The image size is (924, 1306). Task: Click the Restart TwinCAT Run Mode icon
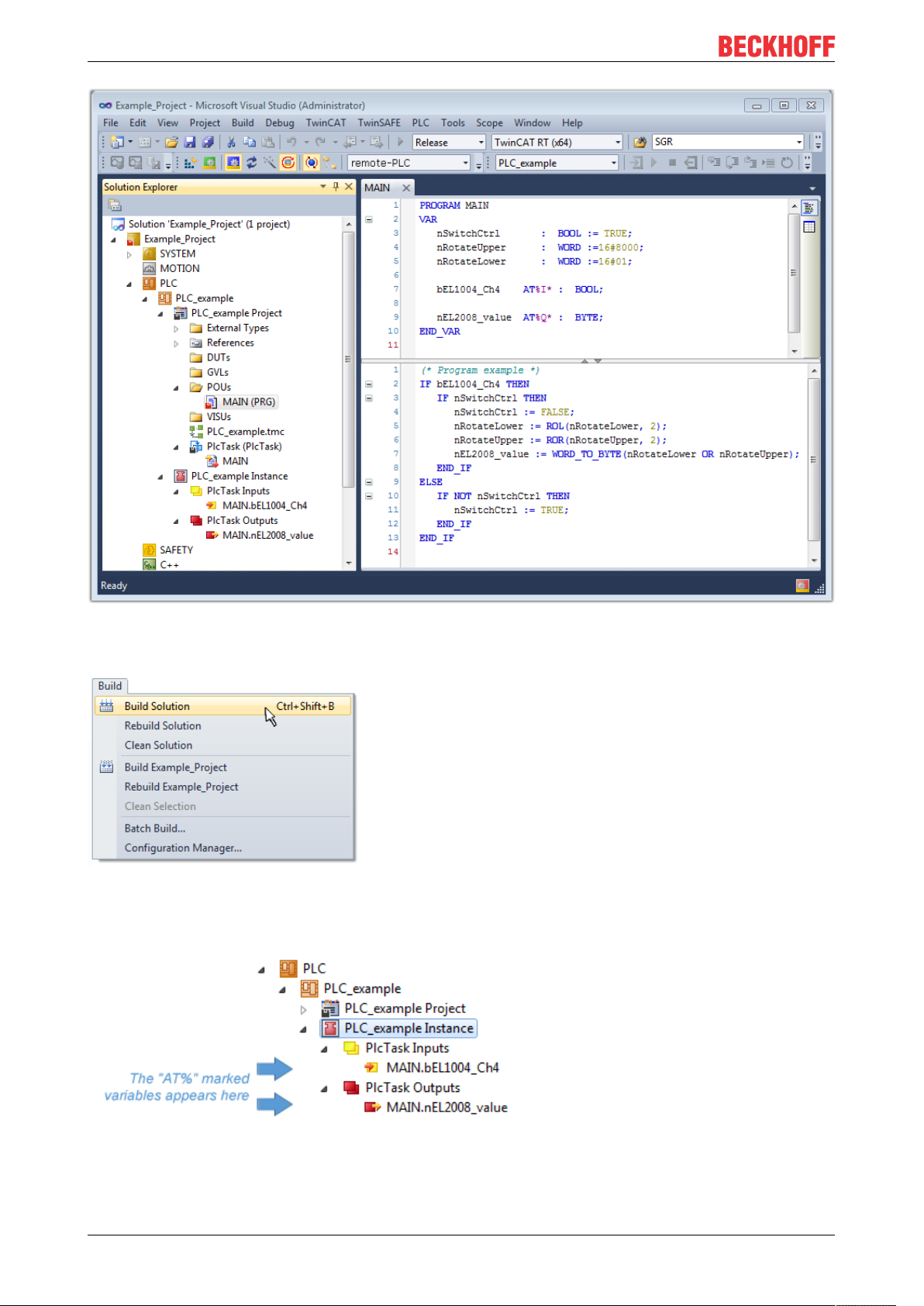[210, 163]
